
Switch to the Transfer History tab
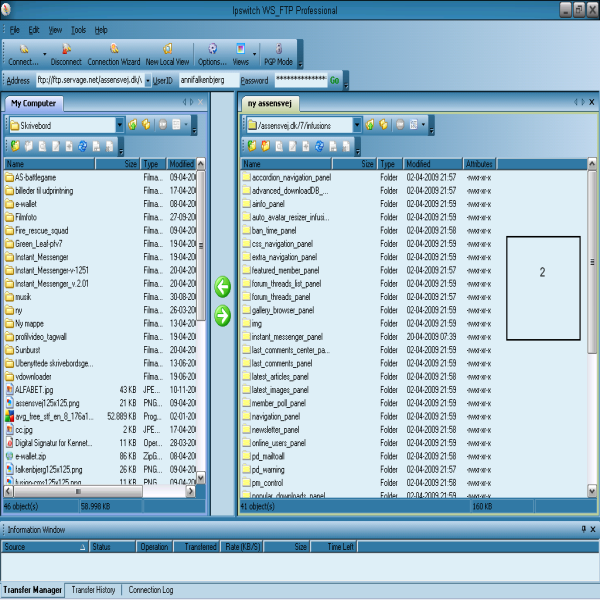[x=93, y=590]
